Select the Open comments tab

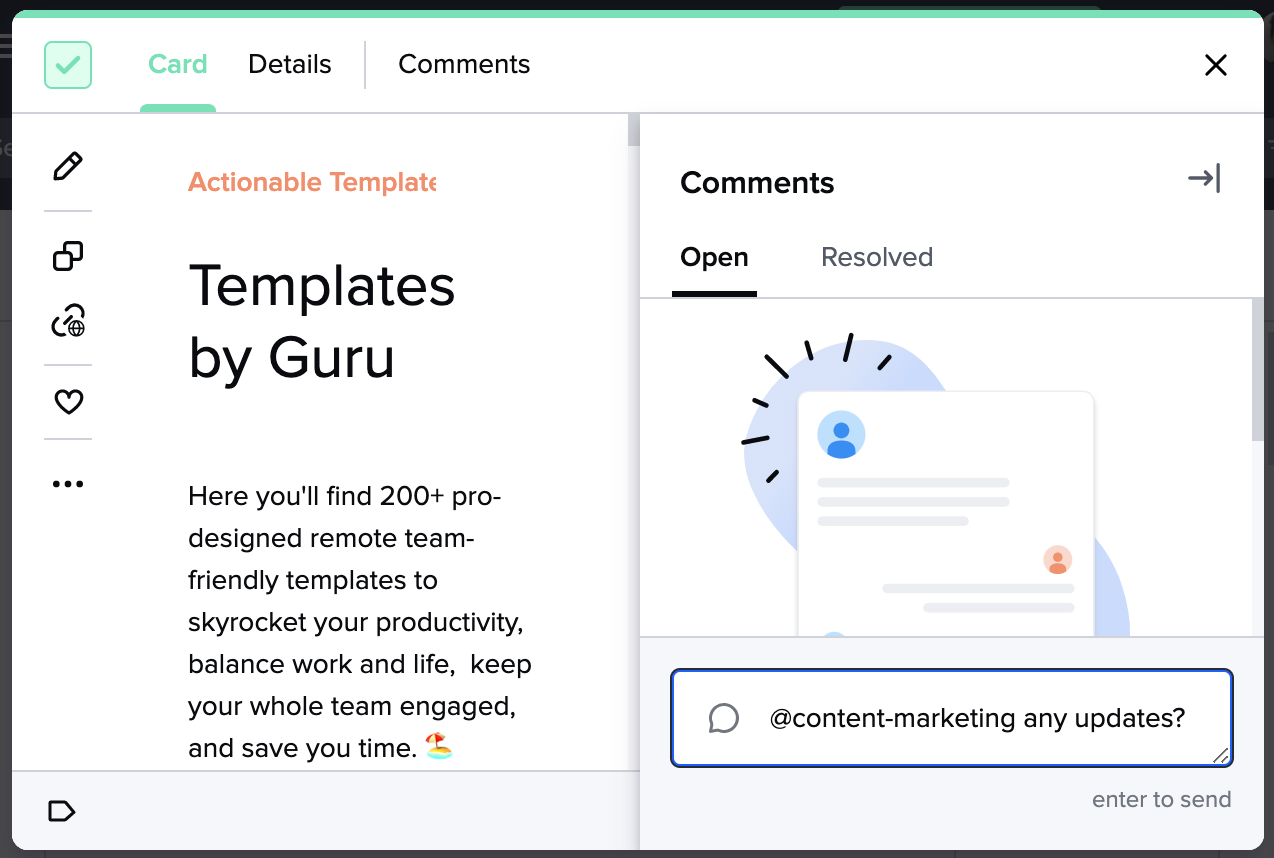pos(714,257)
